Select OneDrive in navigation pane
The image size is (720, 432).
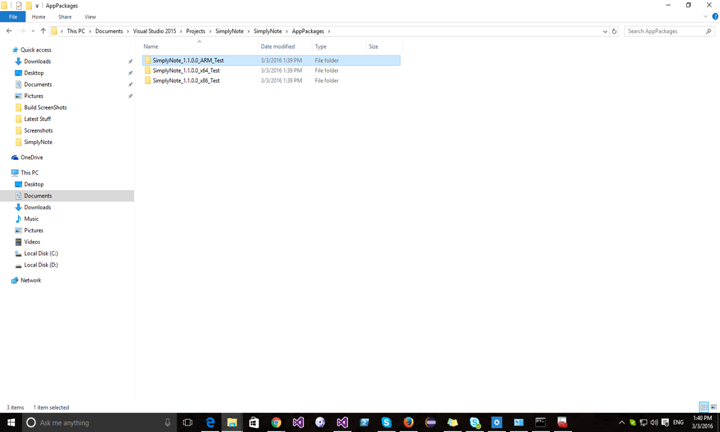coord(31,157)
